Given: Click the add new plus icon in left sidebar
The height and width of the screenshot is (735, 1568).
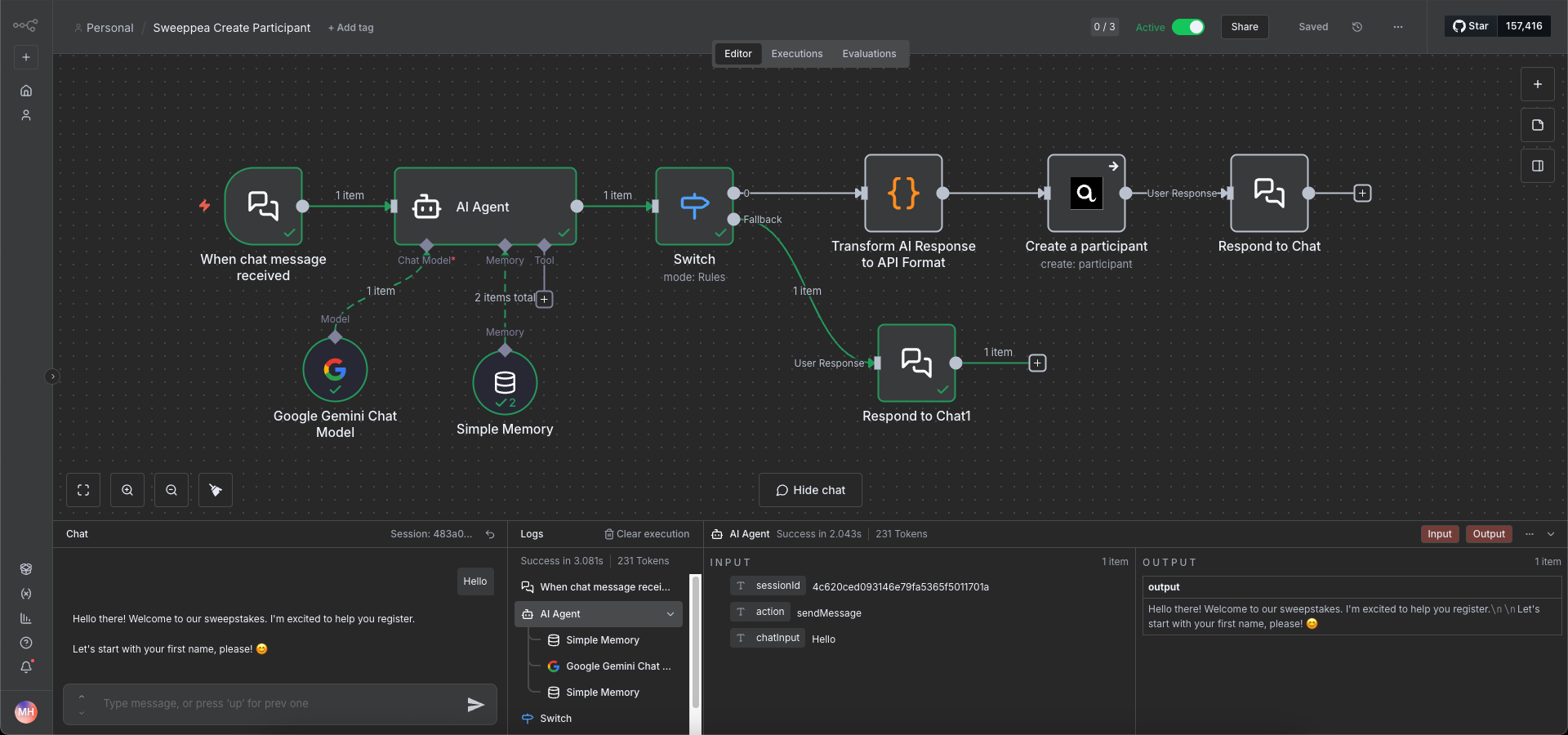Looking at the screenshot, I should 26,57.
